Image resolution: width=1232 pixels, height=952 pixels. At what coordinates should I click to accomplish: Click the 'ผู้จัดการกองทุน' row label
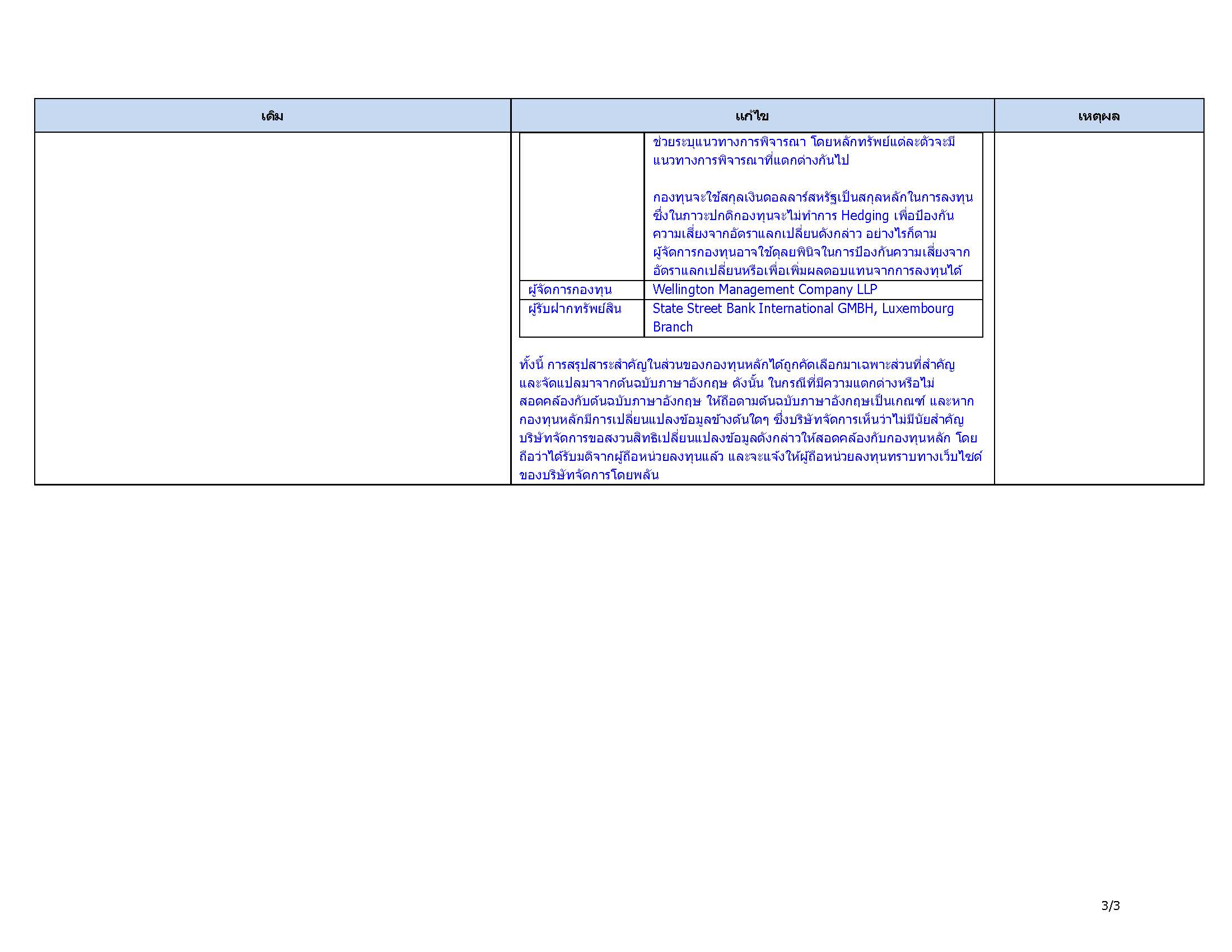pyautogui.click(x=570, y=290)
